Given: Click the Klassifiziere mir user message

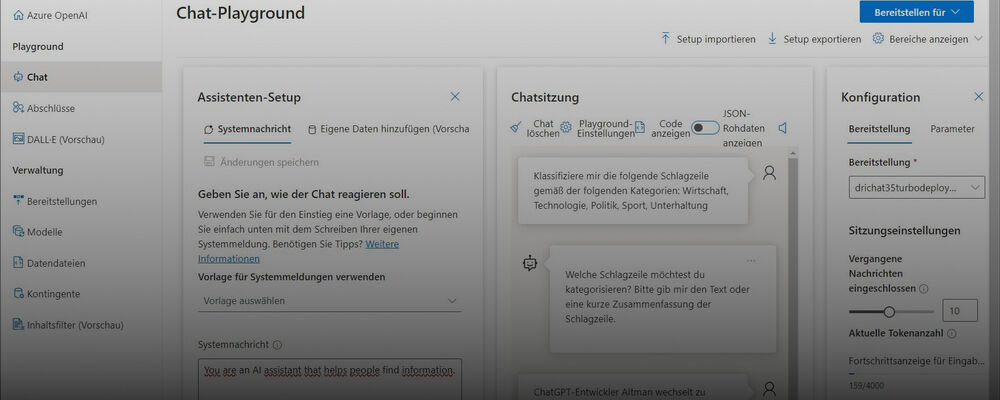Looking at the screenshot, I should pyautogui.click(x=633, y=191).
